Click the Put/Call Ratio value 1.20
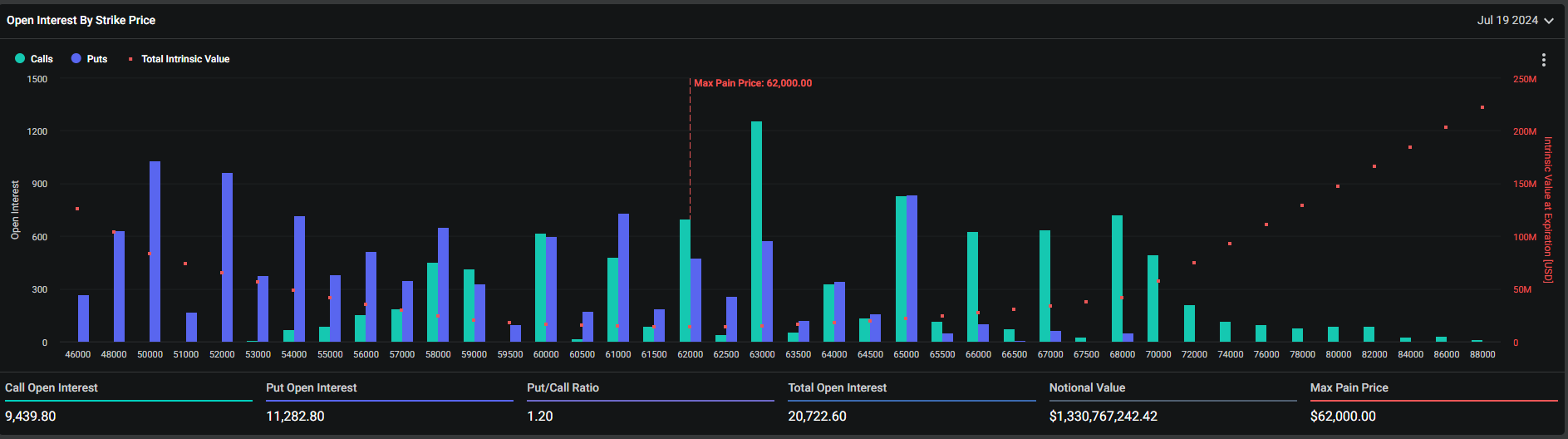1568x439 pixels. click(540, 416)
